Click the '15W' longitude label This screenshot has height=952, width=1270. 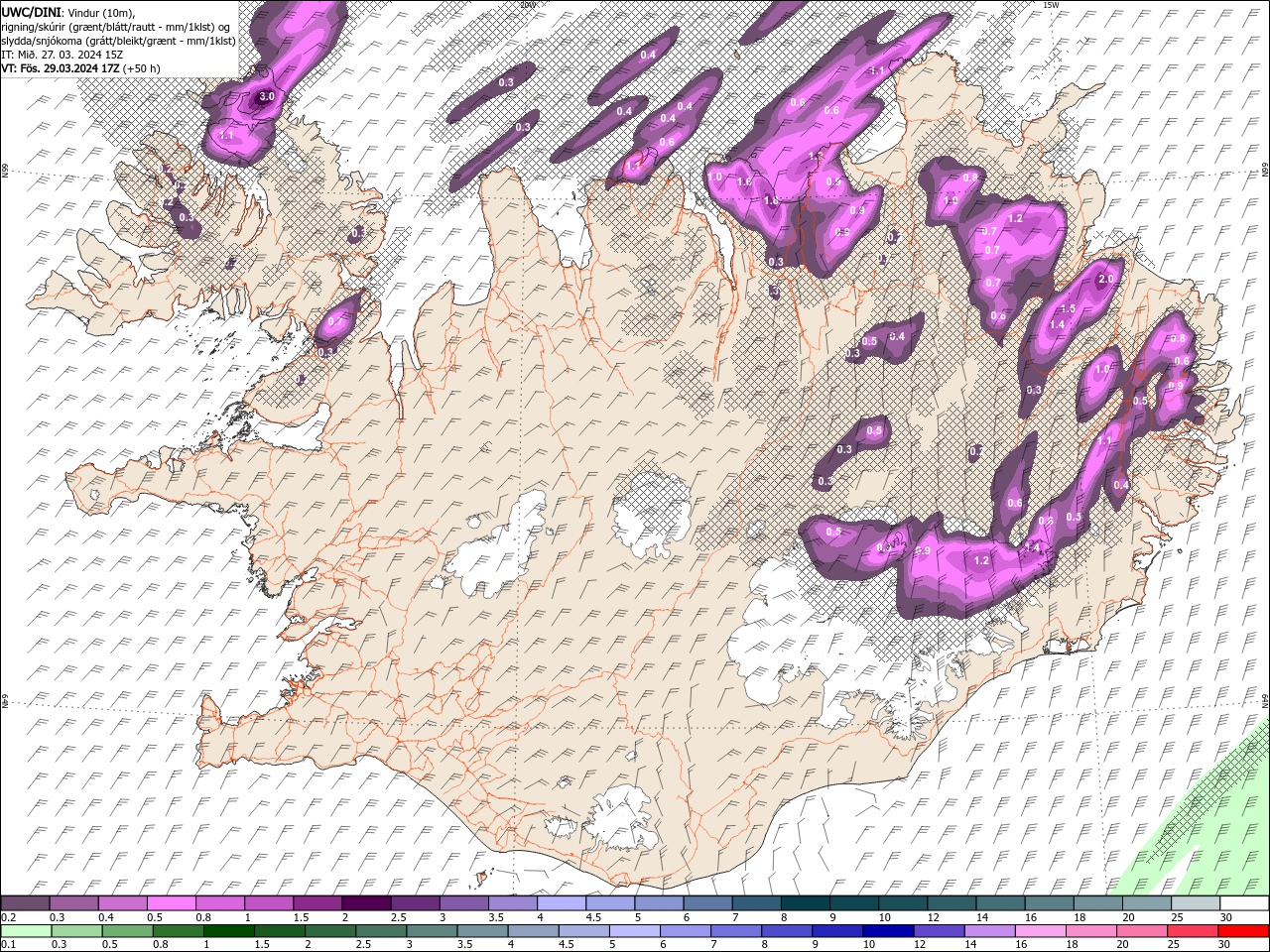1051,5
